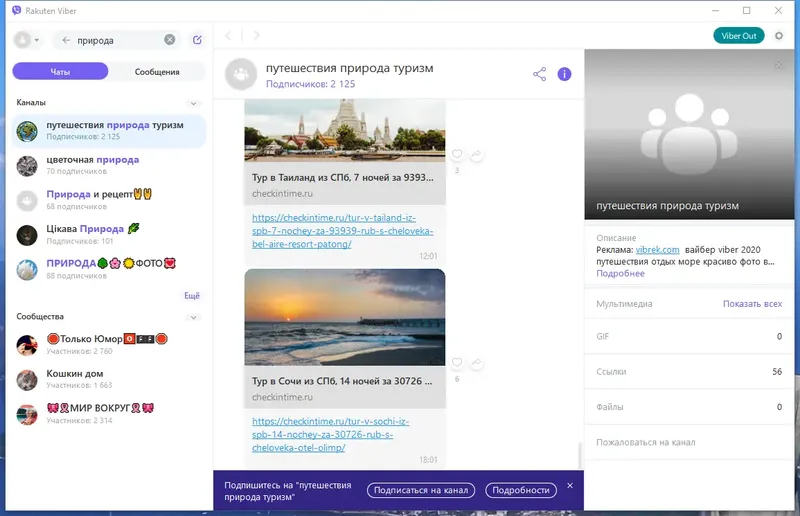This screenshot has width=800, height=516.
Task: Open community Только Юмор
Action: [109, 345]
